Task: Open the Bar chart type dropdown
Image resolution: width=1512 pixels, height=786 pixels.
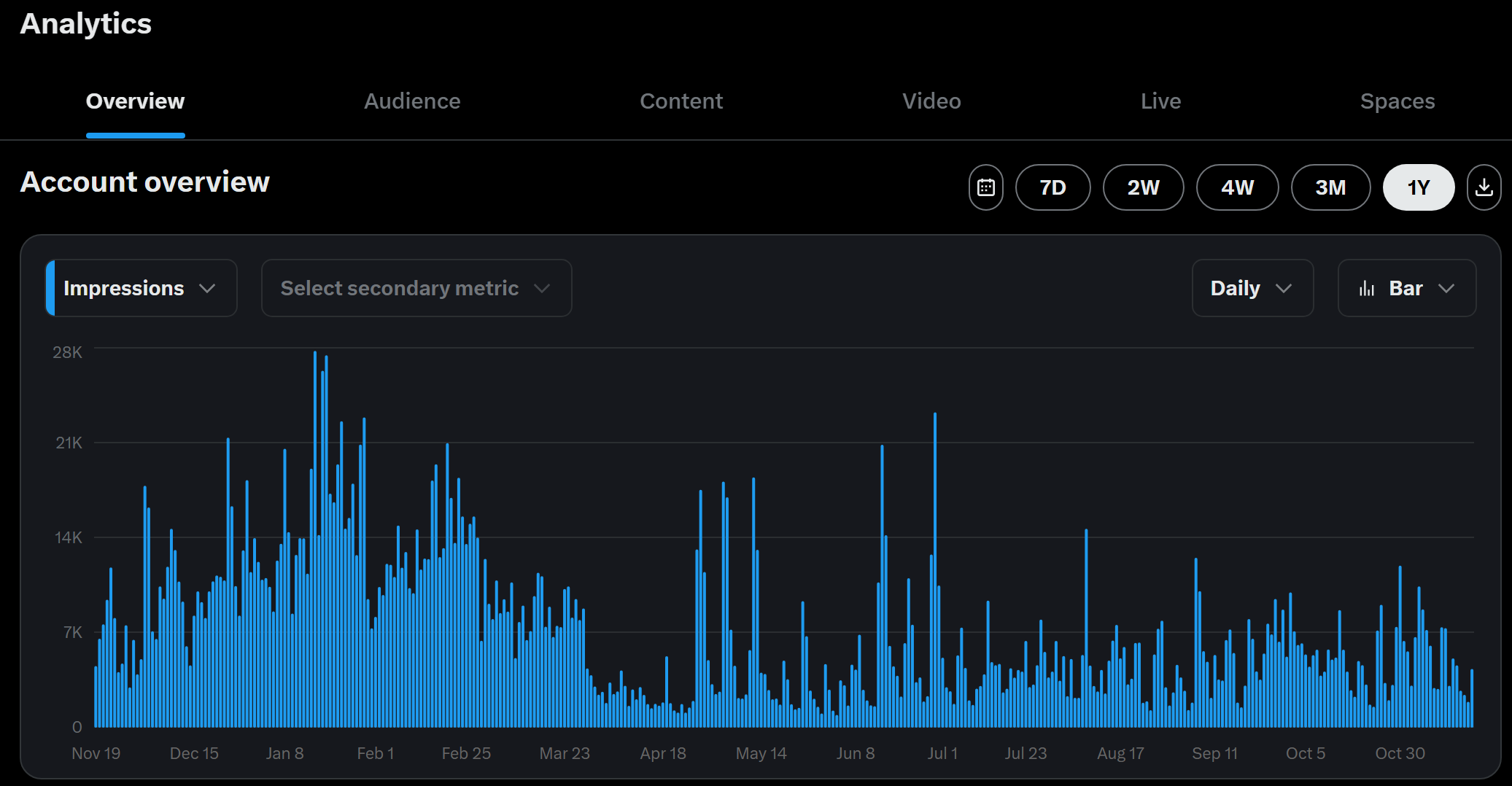Action: coord(1407,288)
